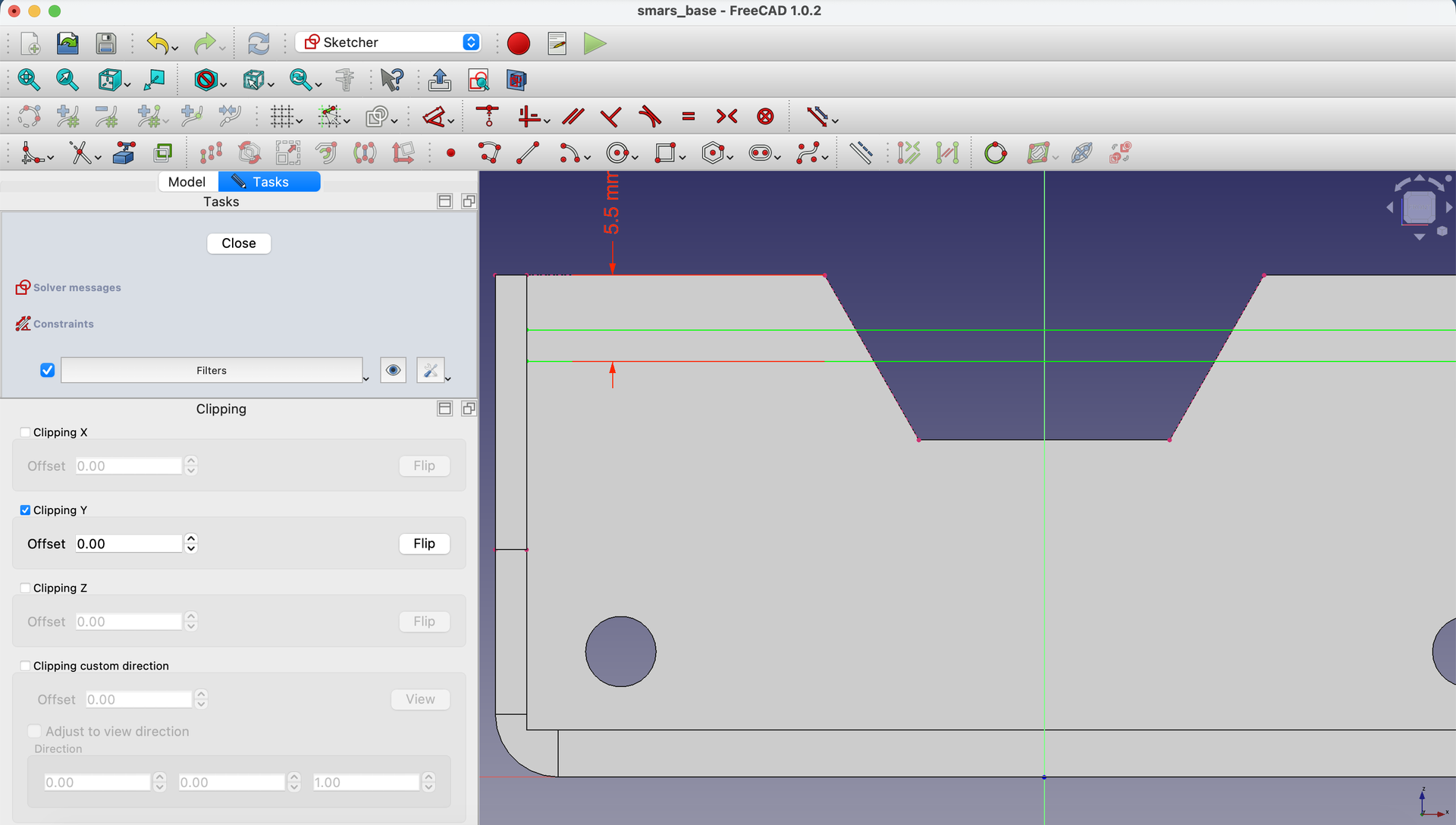This screenshot has width=1456, height=825.
Task: Enable the Clipping X checkbox
Action: [x=25, y=432]
